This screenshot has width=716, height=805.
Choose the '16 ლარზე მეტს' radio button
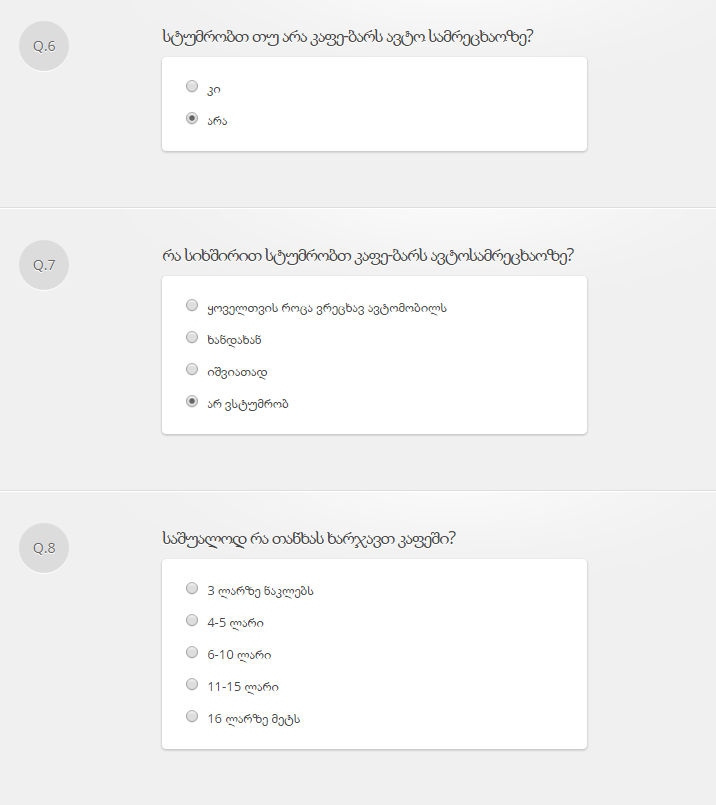tap(192, 717)
